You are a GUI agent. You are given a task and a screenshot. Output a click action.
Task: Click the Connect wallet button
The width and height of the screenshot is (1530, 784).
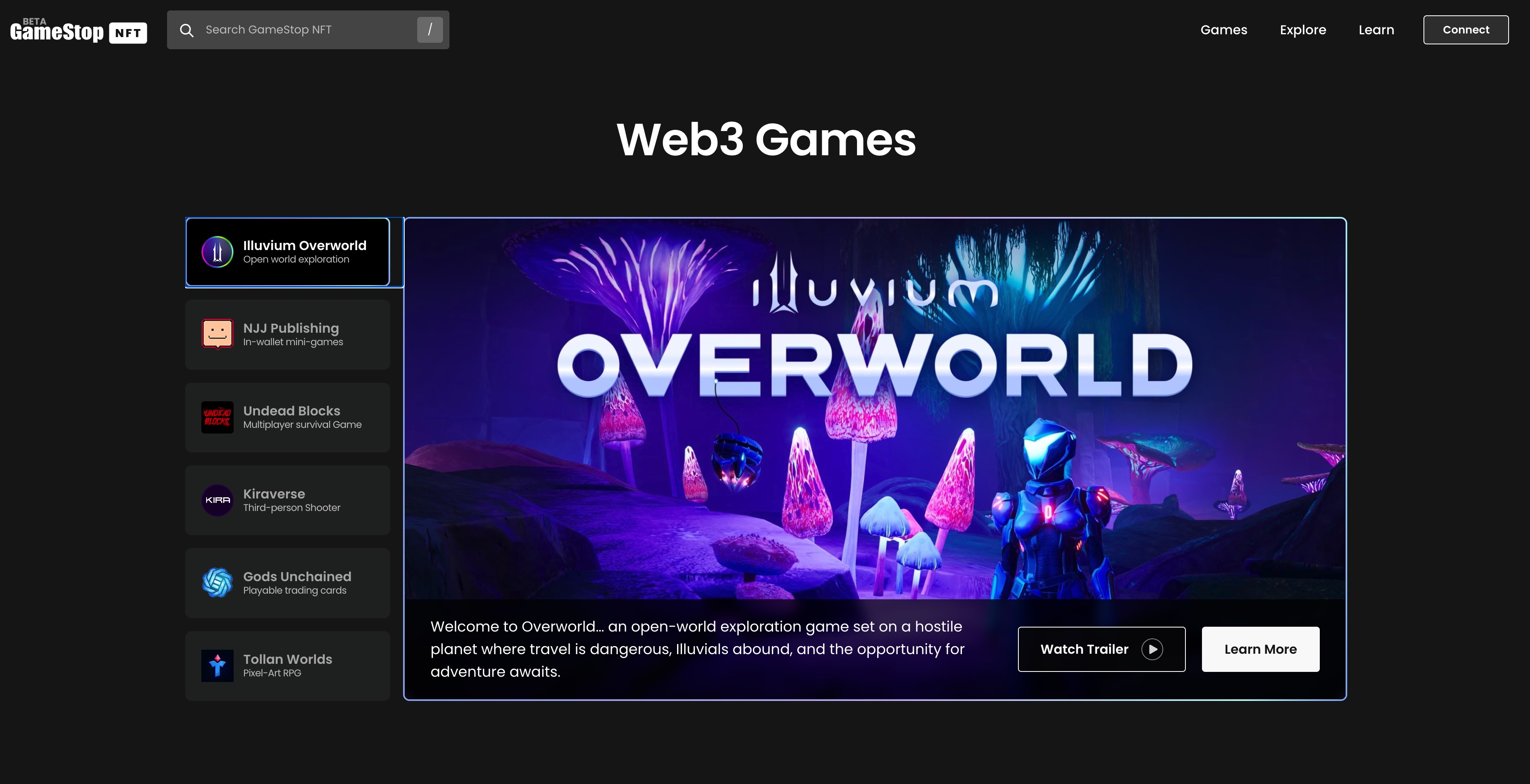click(1466, 30)
